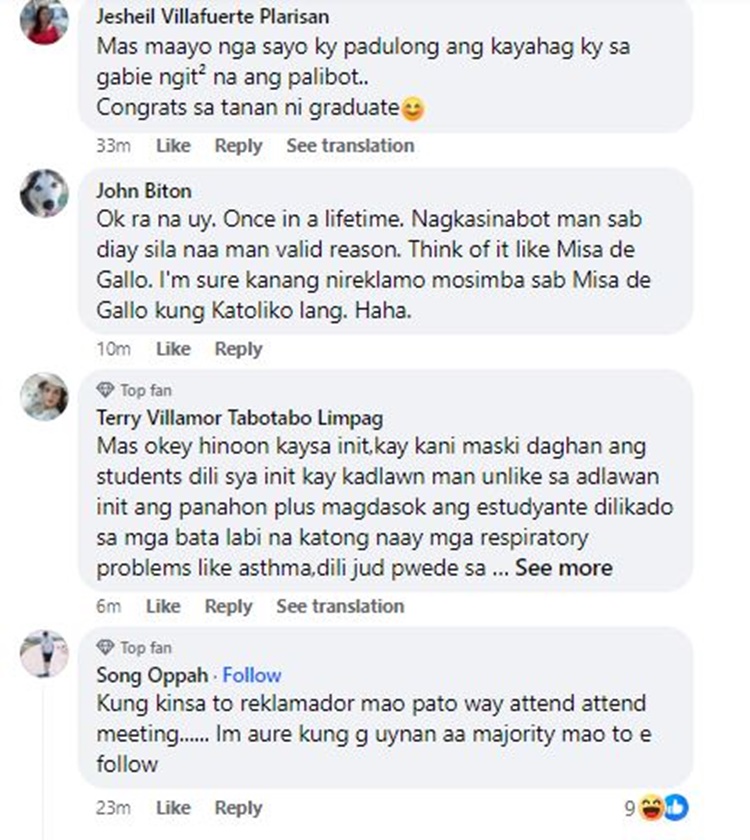Click the Top fan diamond badge above Terry's name
The width and height of the screenshot is (750, 840).
[x=105, y=390]
